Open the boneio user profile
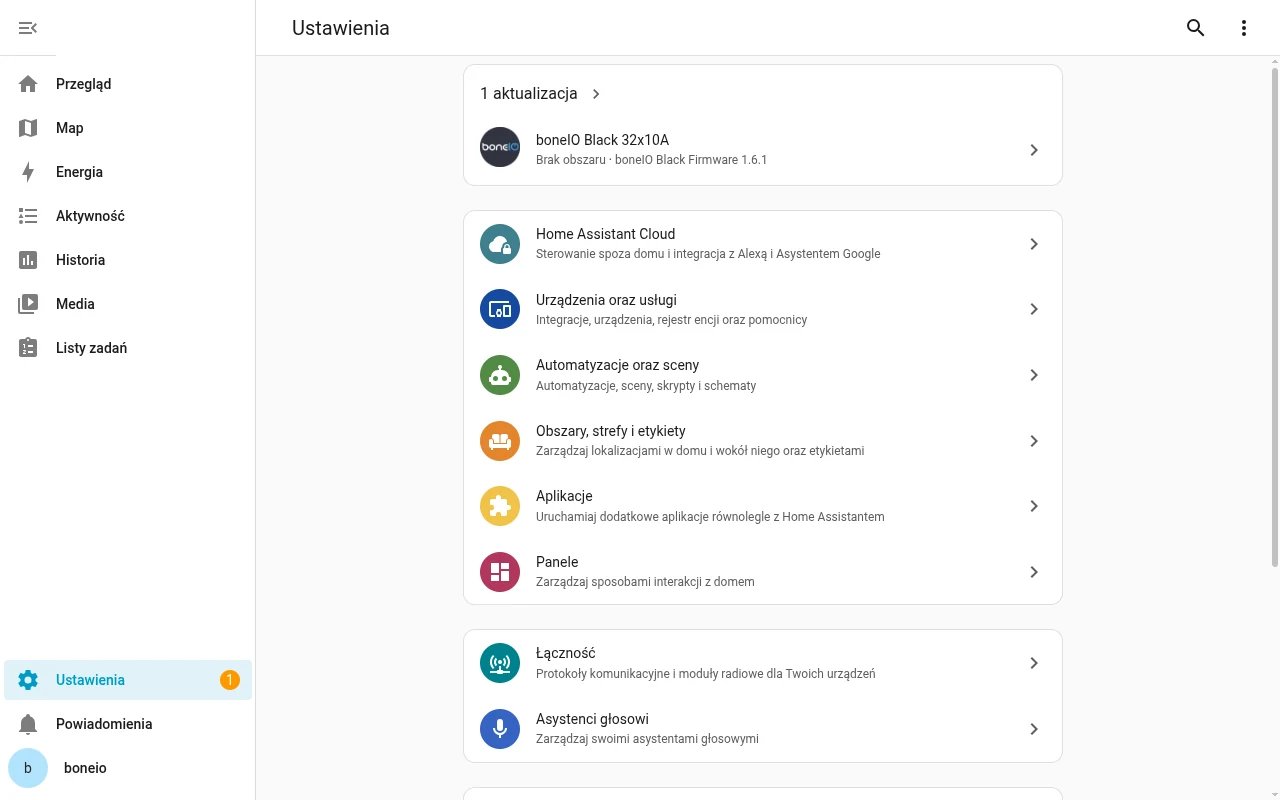1280x800 pixels. coord(128,768)
